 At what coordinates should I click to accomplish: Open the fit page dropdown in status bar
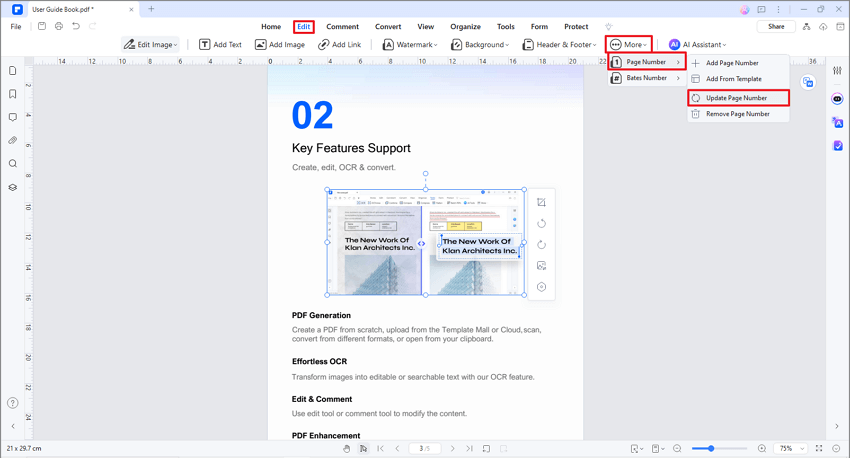tap(637, 448)
